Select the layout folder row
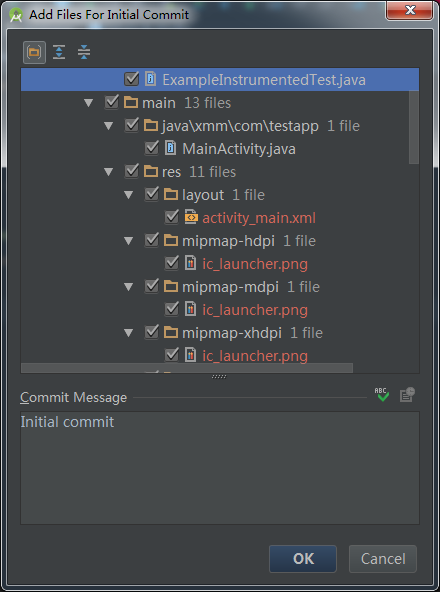Image resolution: width=440 pixels, height=592 pixels. [220, 195]
